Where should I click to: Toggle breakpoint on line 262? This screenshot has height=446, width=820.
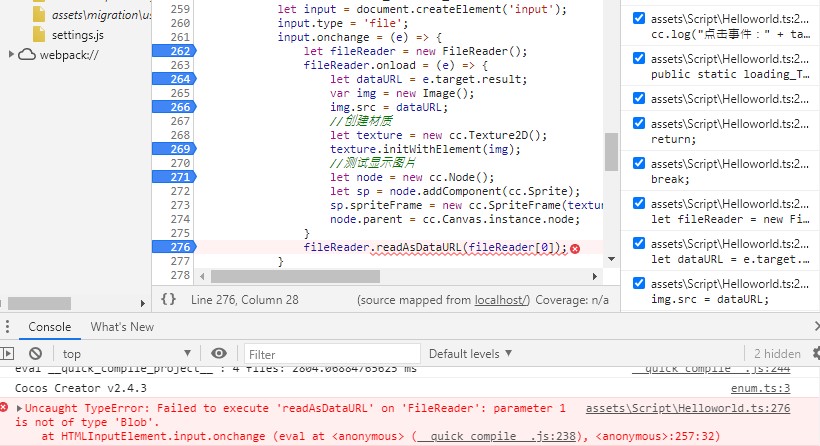tap(174, 51)
